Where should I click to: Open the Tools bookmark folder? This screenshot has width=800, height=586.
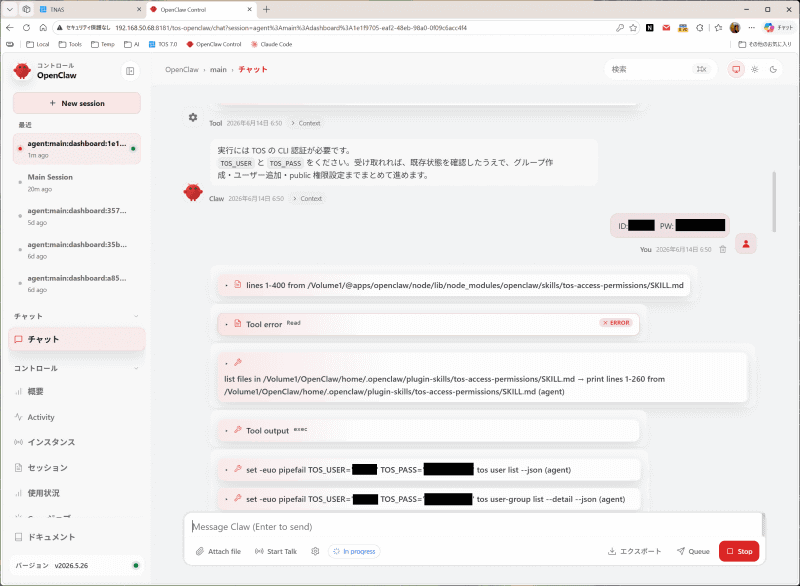coord(70,44)
